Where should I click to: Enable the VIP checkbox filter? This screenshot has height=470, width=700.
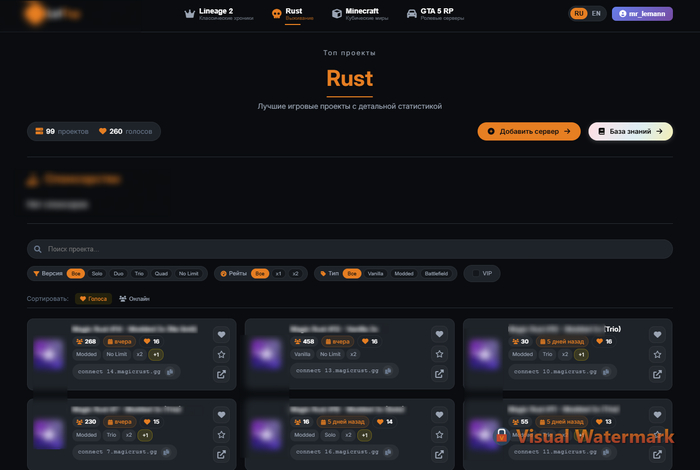476,273
